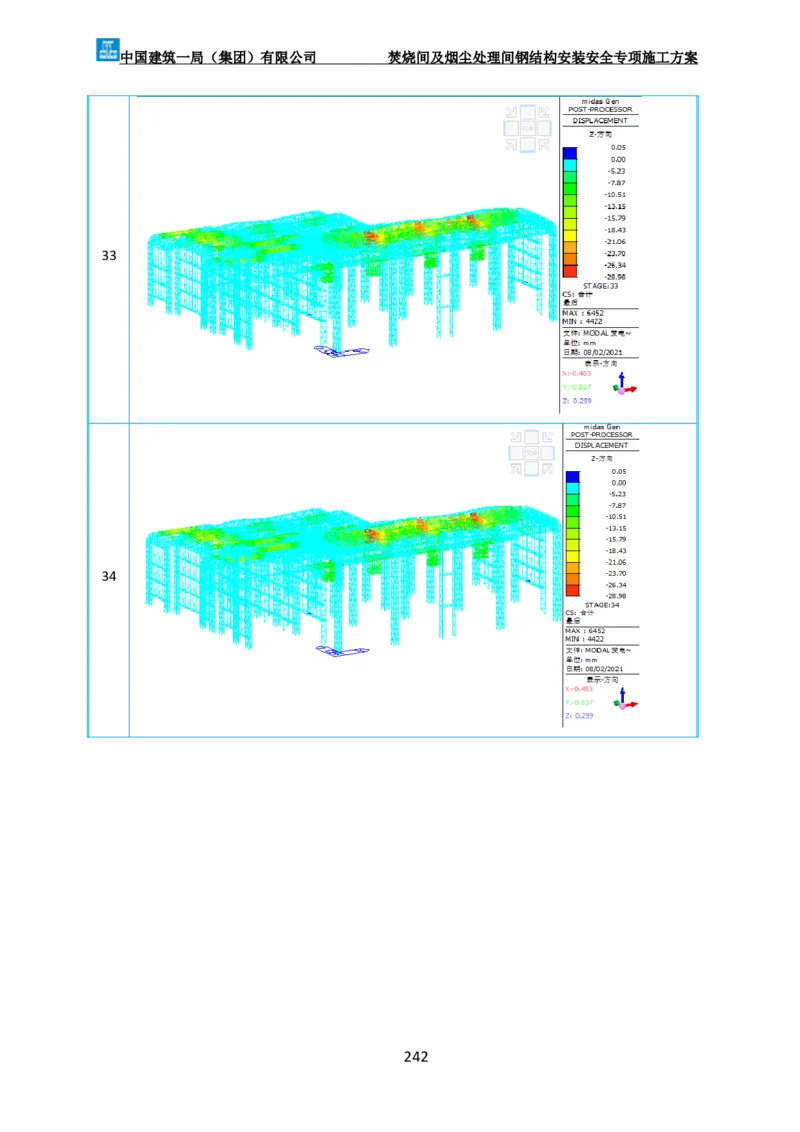This screenshot has width=800, height=1132.
Task: Click dark blue legend swatch in upper image
Action: (x=570, y=153)
